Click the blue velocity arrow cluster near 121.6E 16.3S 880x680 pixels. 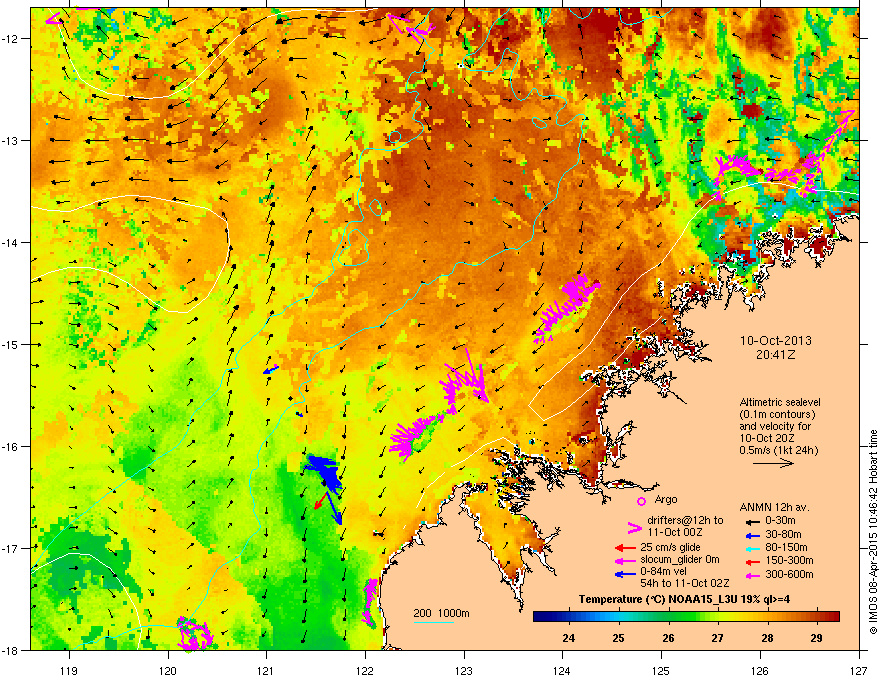click(326, 474)
